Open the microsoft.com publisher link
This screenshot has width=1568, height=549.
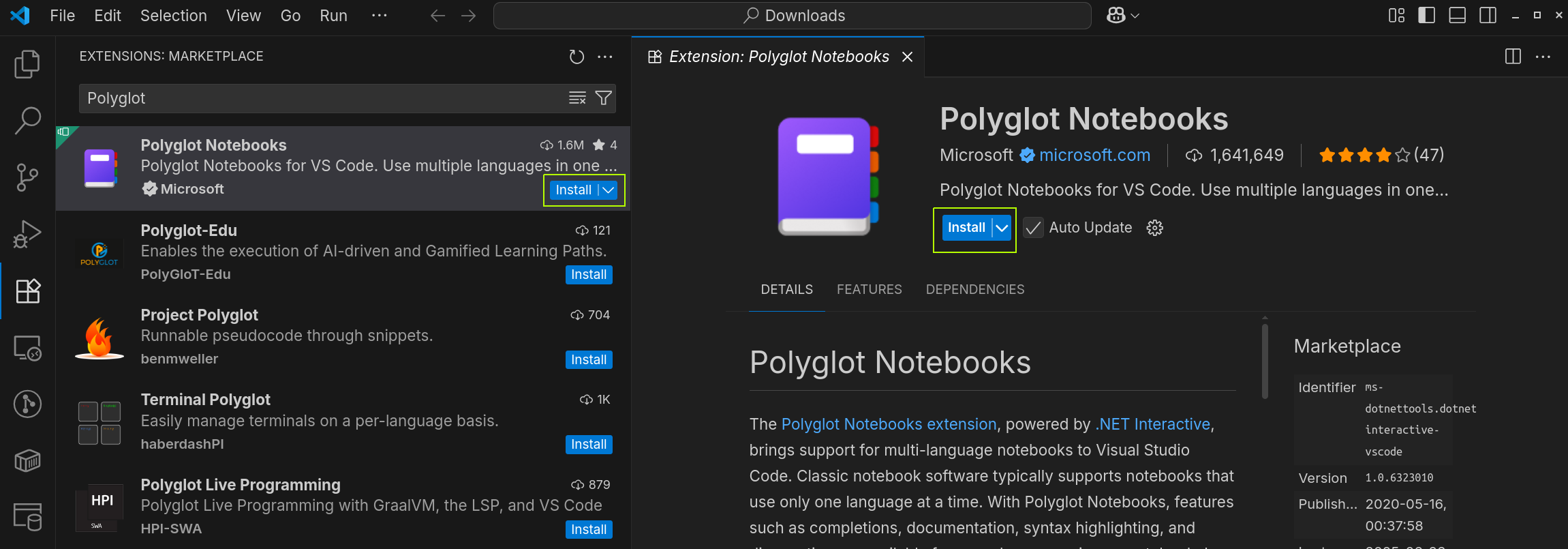[1094, 155]
